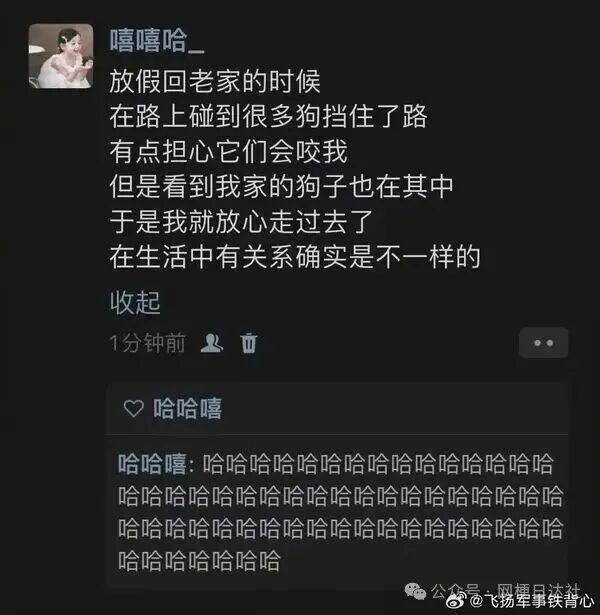Click the 公众号 watermark text

[x=455, y=590]
